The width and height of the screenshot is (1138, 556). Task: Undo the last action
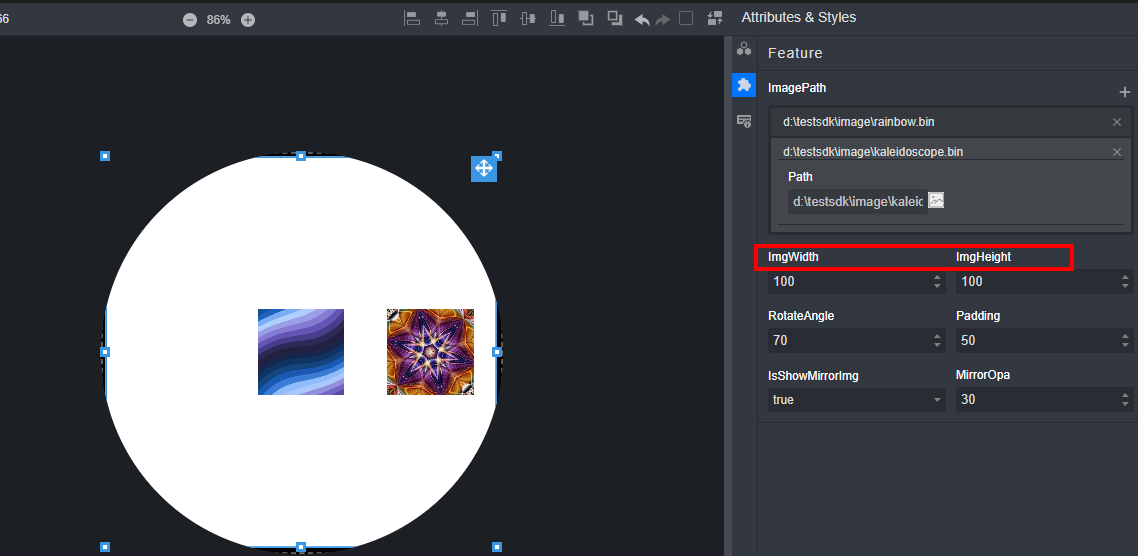point(642,19)
